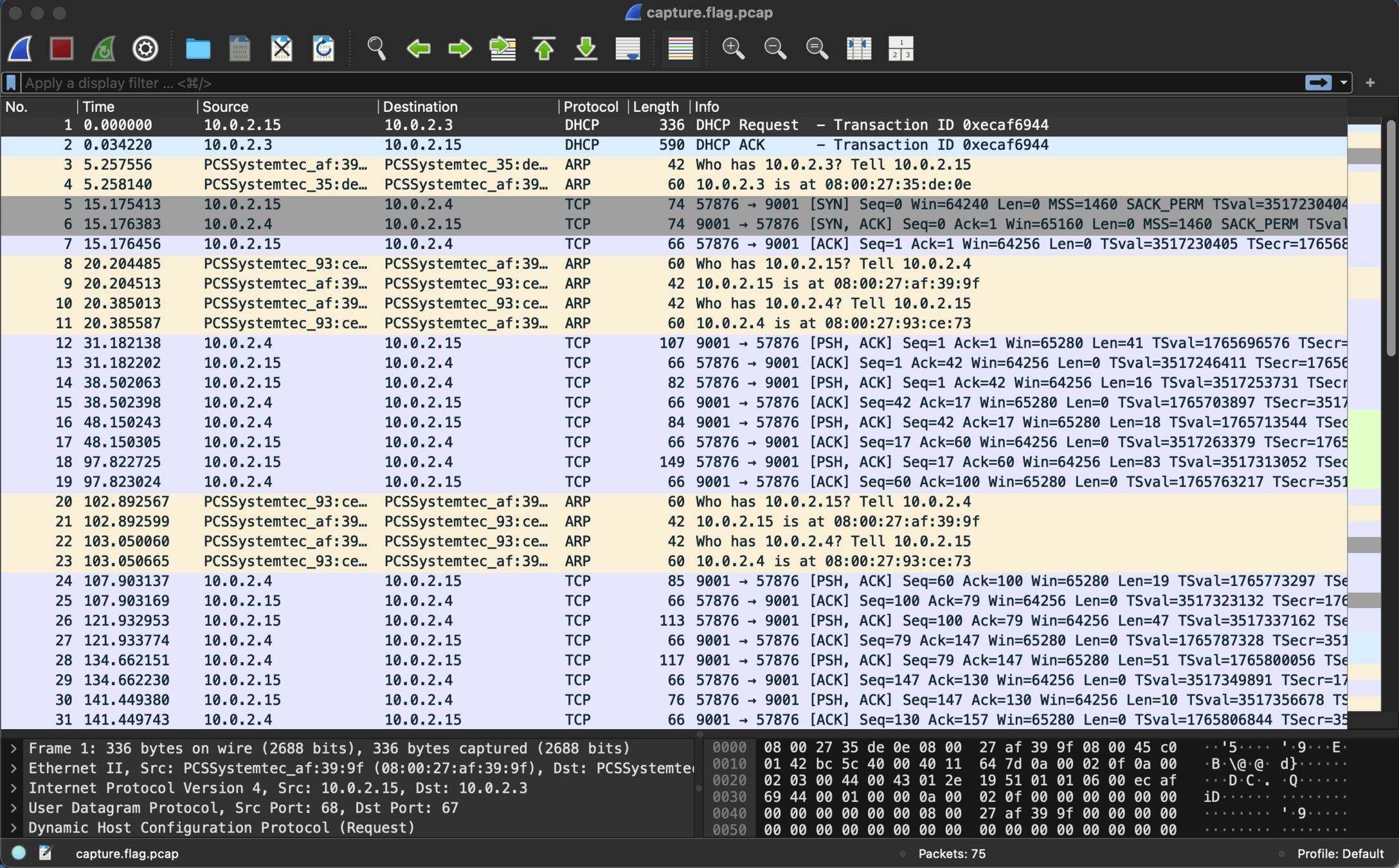Go to first packet arrow icon
This screenshot has width=1399, height=868.
pyautogui.click(x=544, y=49)
